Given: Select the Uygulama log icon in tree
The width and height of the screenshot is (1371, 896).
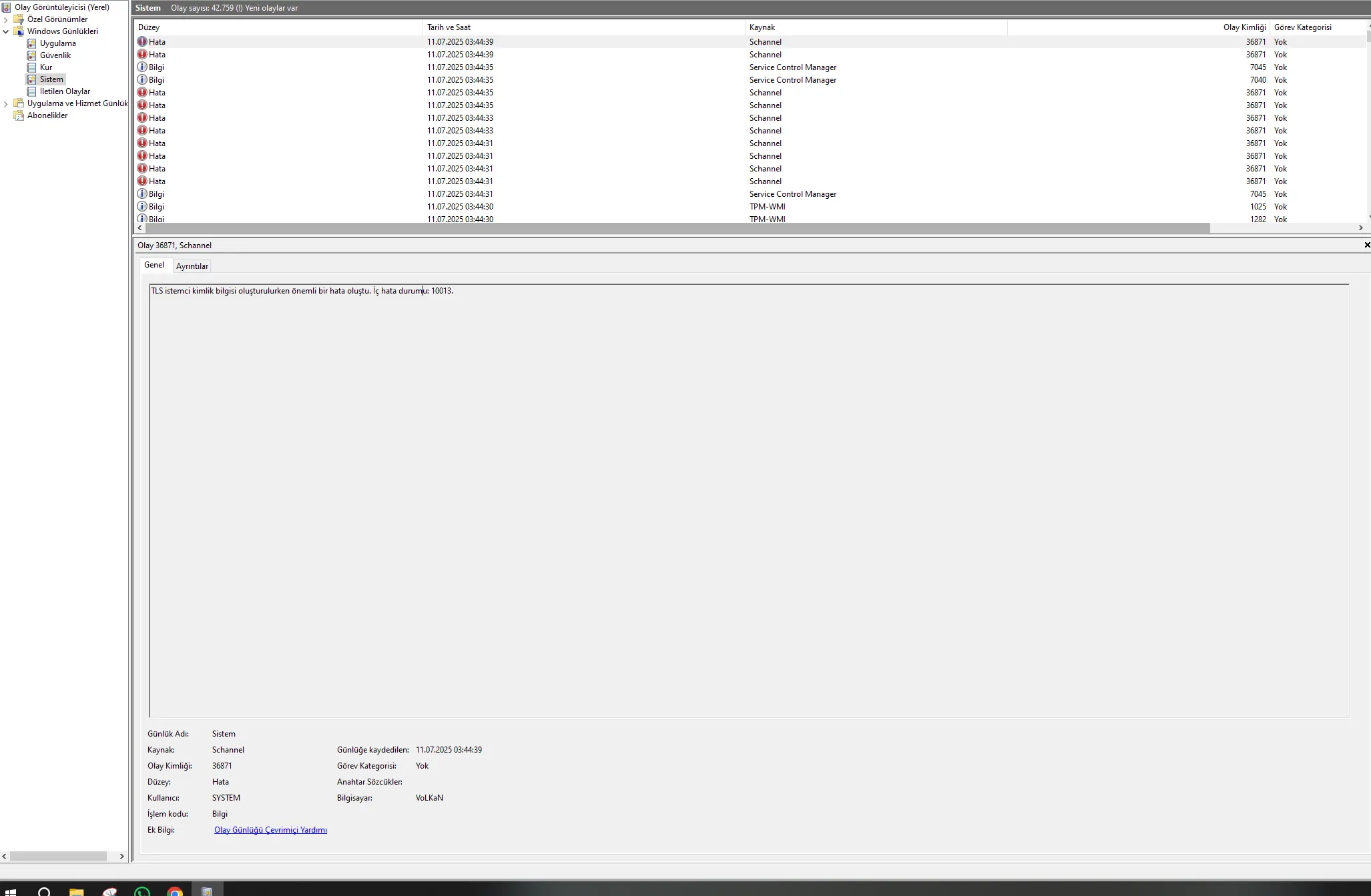Looking at the screenshot, I should tap(31, 43).
